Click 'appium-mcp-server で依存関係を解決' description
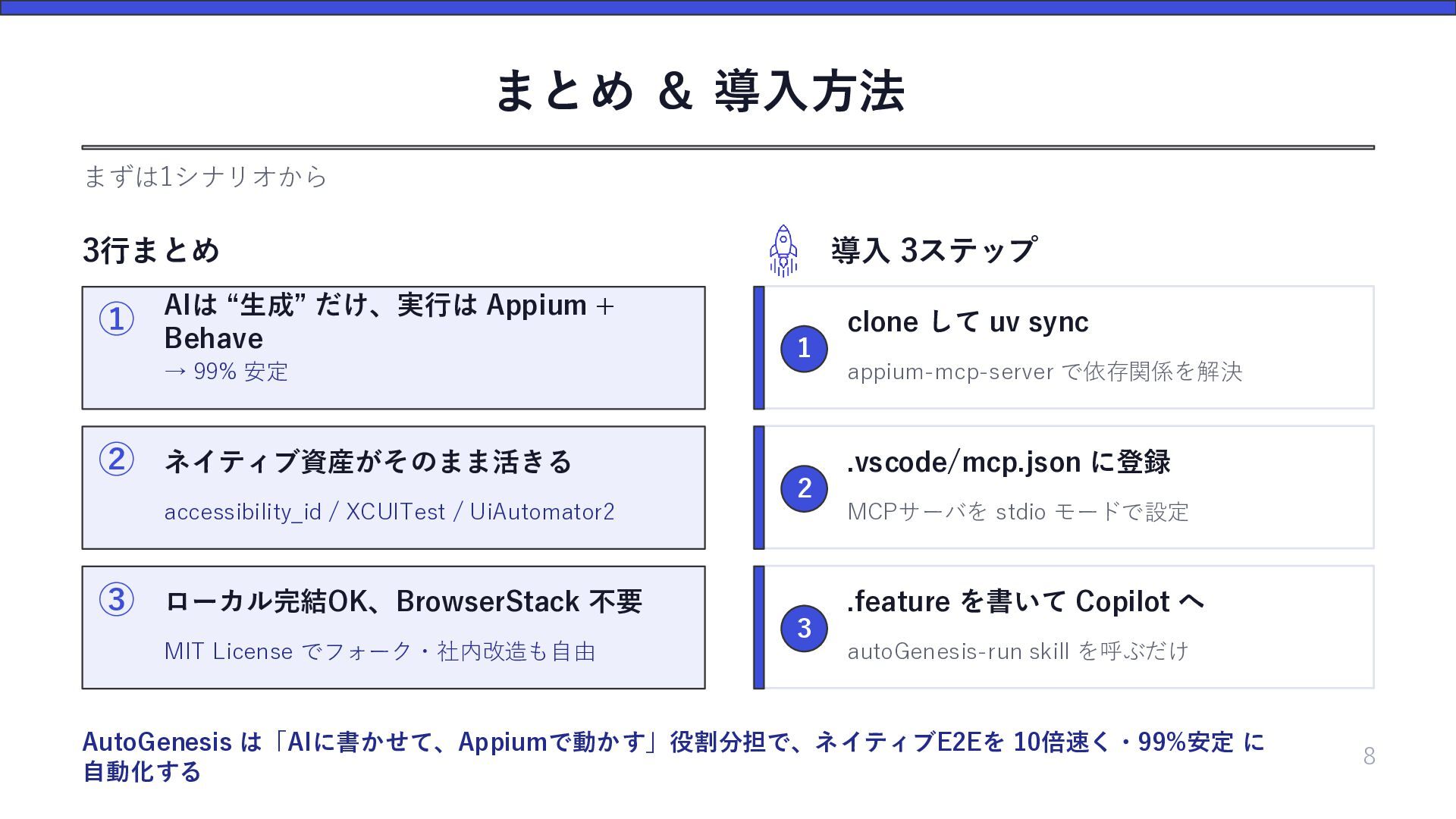 (1045, 372)
